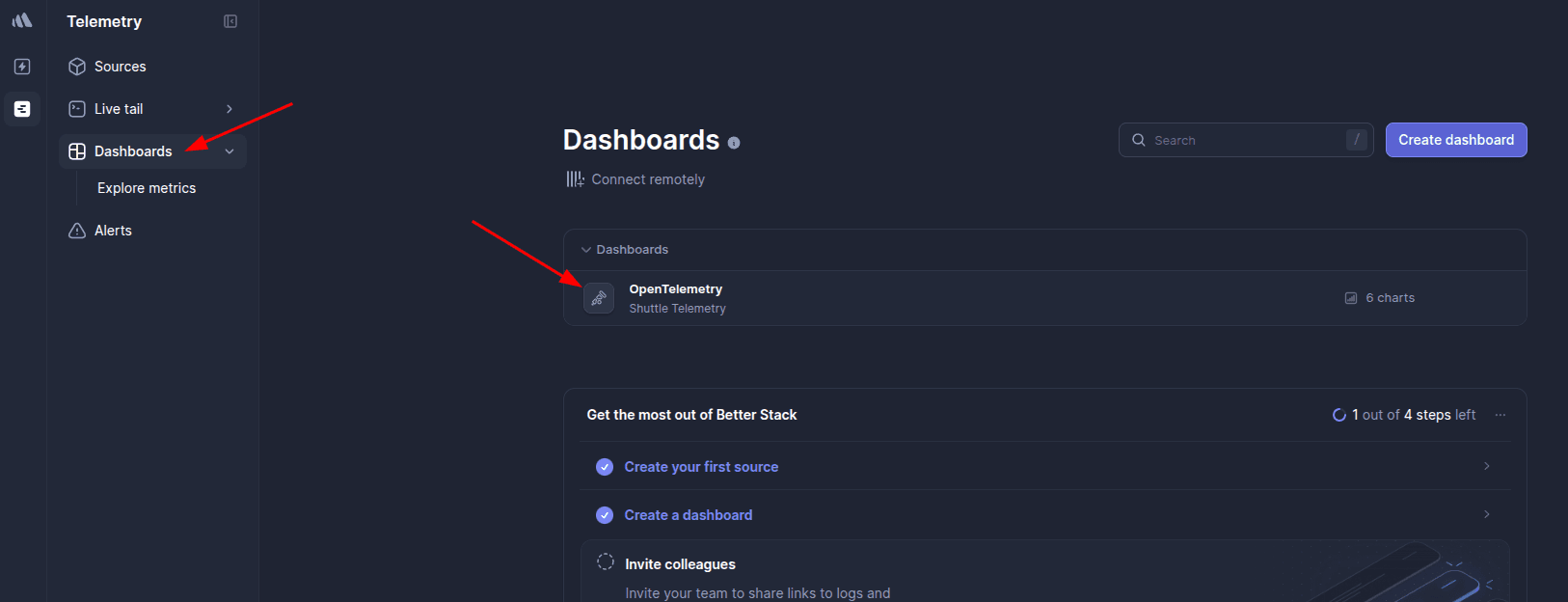Viewport: 1568px width, 602px height.
Task: Click the OpenTelemetry dashboard satellite icon
Action: tap(599, 298)
